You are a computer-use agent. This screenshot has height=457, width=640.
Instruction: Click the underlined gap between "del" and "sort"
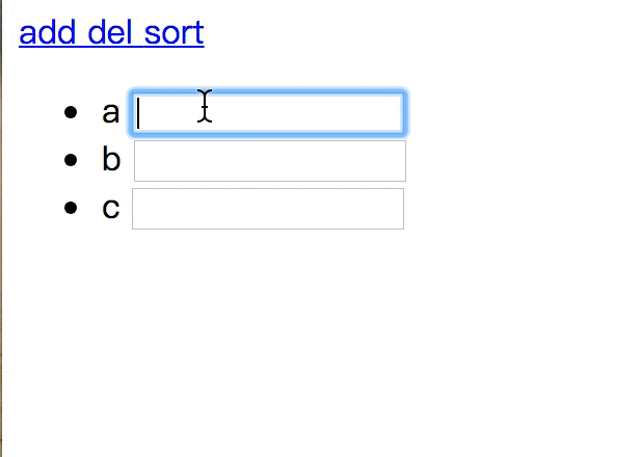[x=139, y=34]
